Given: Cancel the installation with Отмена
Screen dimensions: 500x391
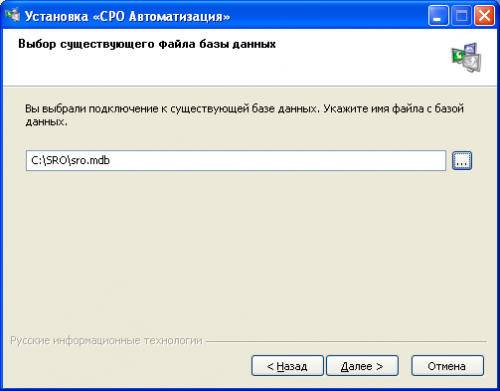Looking at the screenshot, I should coord(447,366).
